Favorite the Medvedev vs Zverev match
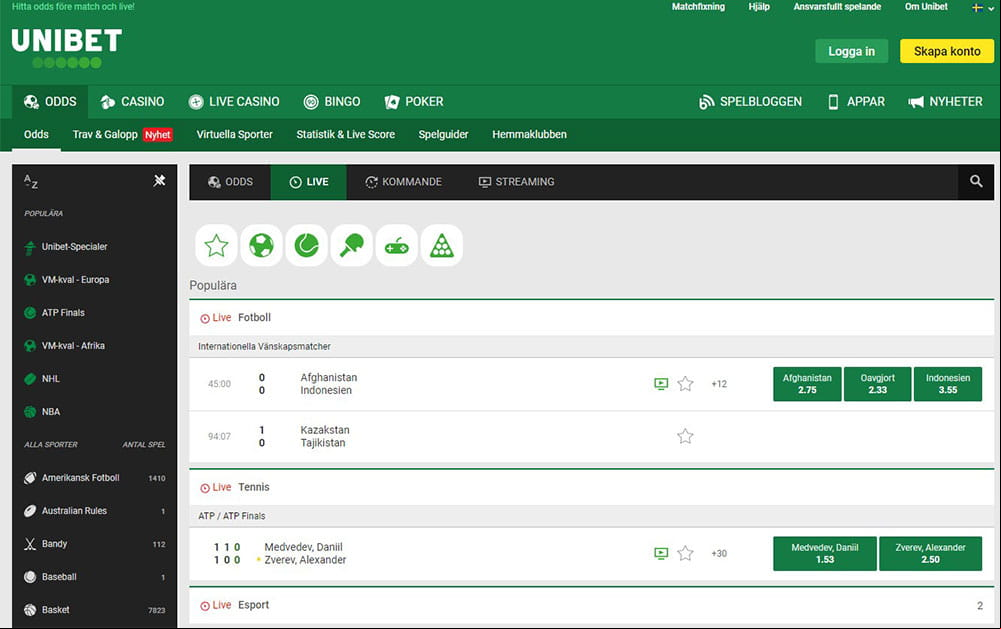 coord(686,553)
